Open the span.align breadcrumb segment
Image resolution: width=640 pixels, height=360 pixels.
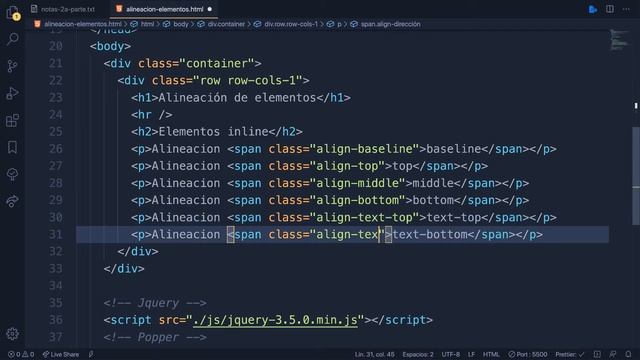tap(391, 24)
